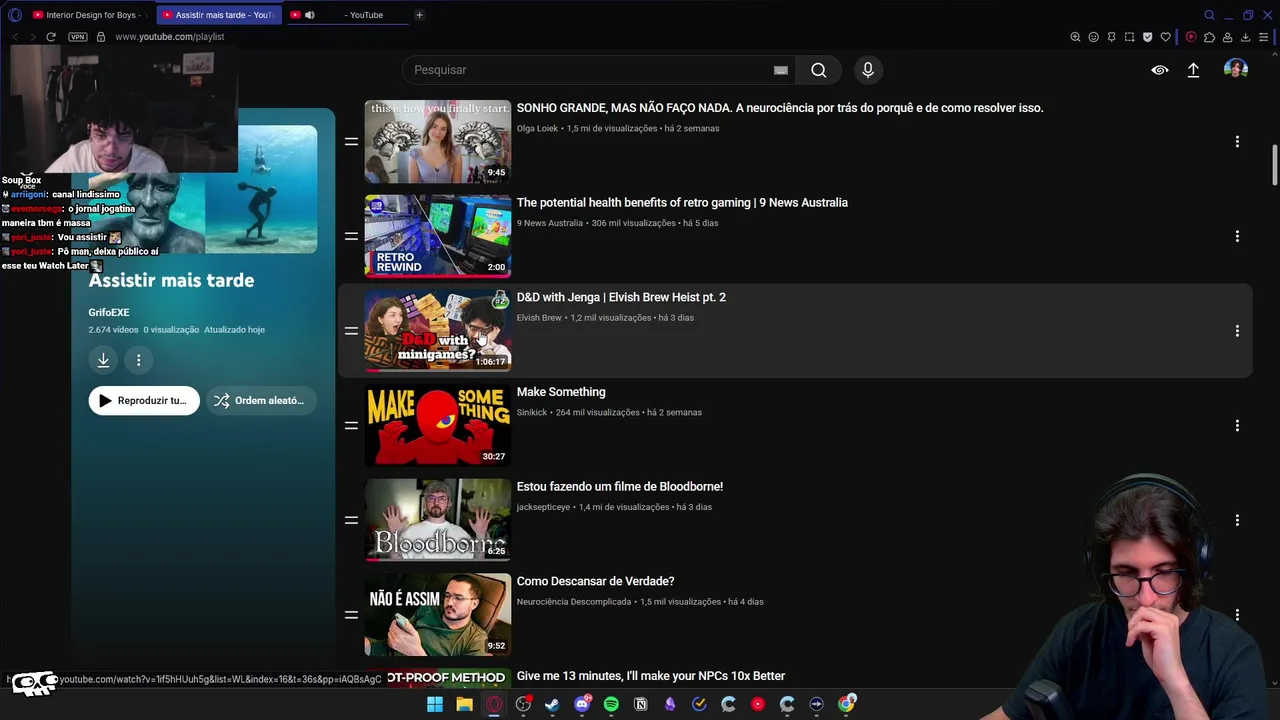Open options menu for Como Descansar video
Screen dimensions: 1280x720
(1237, 615)
